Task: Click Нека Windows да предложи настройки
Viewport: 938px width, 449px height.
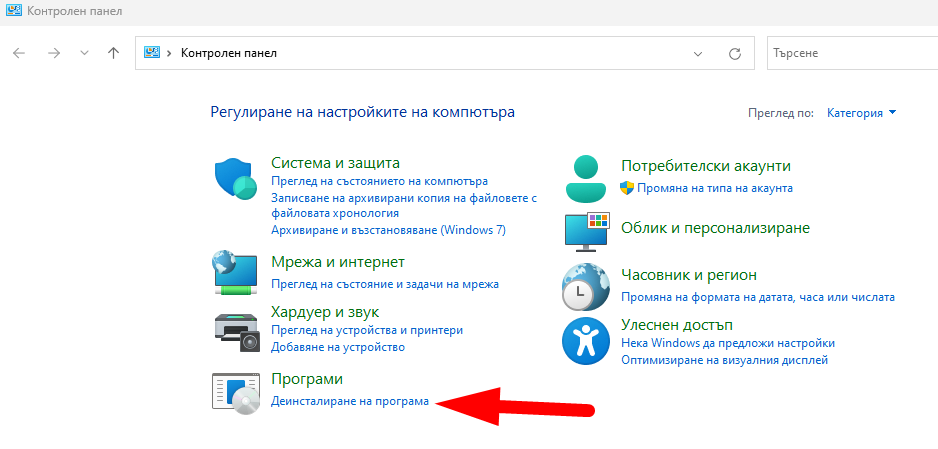Action: (x=728, y=343)
